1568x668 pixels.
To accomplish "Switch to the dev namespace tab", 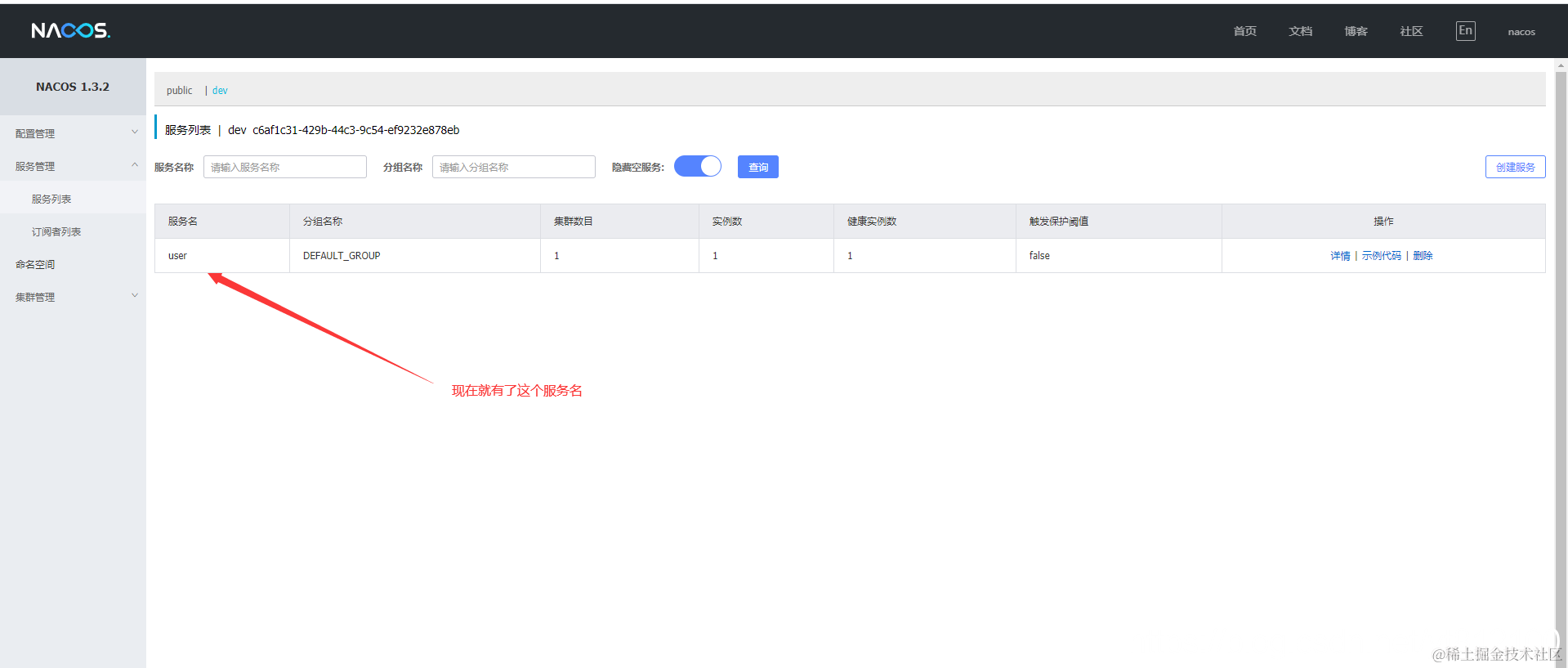I will [220, 90].
